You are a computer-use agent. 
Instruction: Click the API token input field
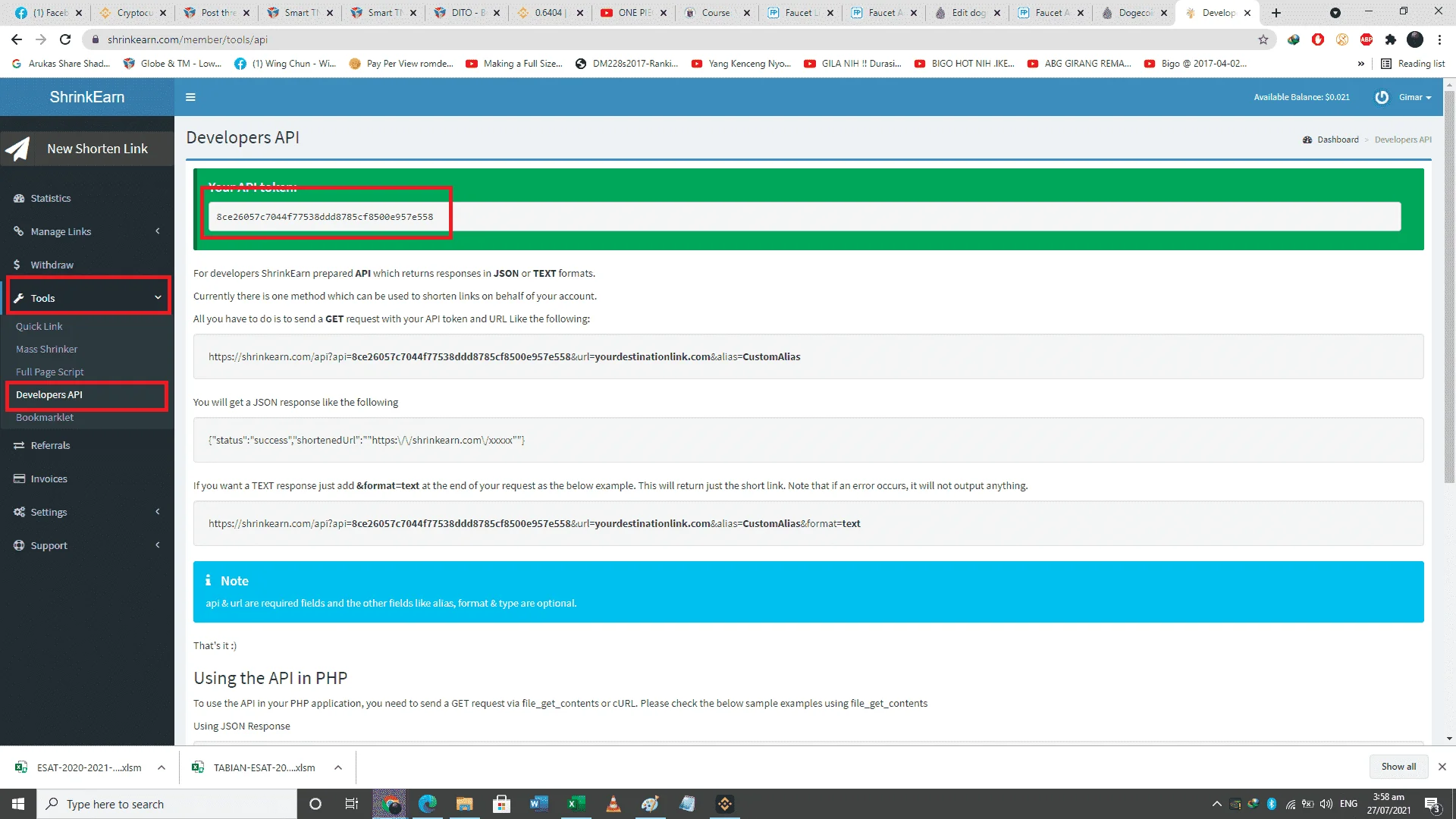point(805,217)
